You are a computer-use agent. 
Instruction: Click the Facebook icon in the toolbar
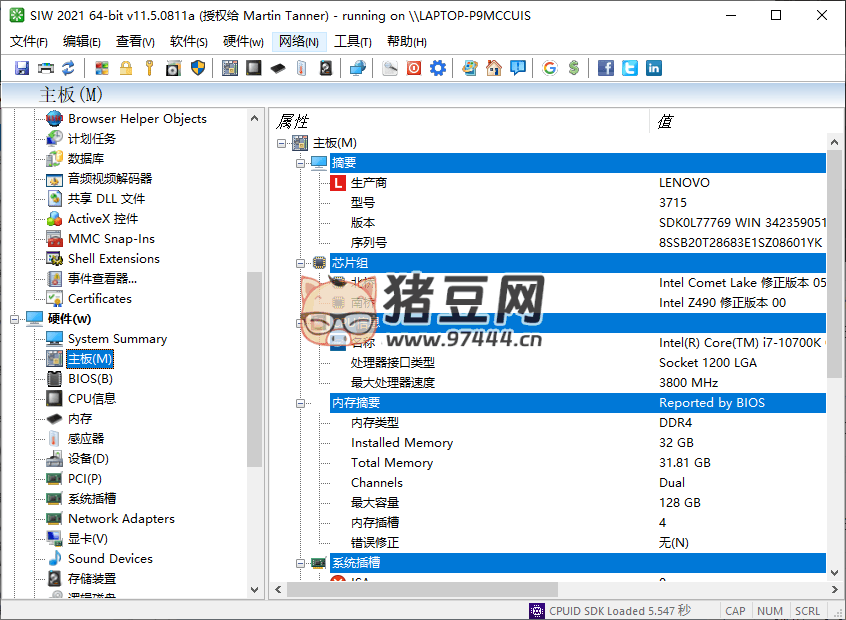click(606, 68)
